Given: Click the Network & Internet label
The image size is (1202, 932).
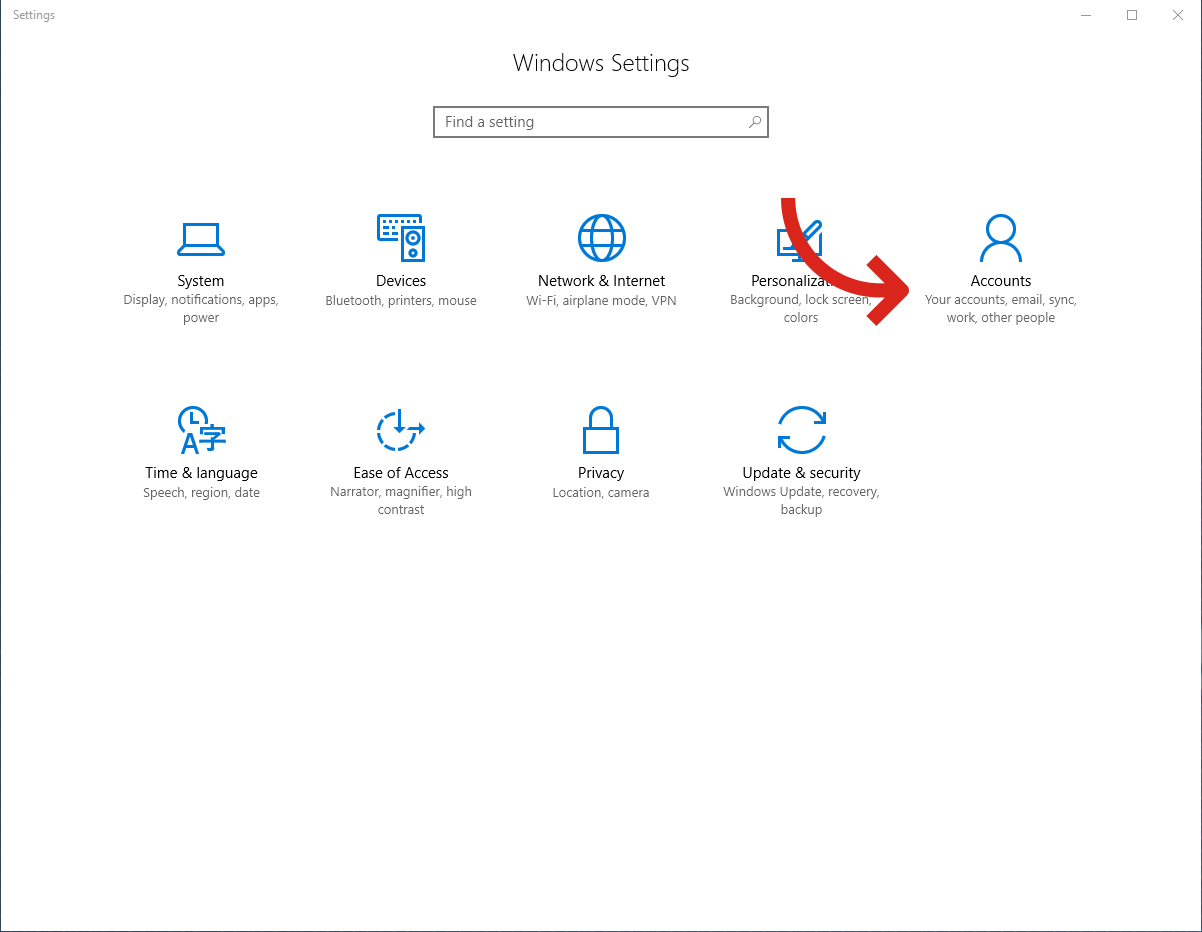Looking at the screenshot, I should 601,281.
